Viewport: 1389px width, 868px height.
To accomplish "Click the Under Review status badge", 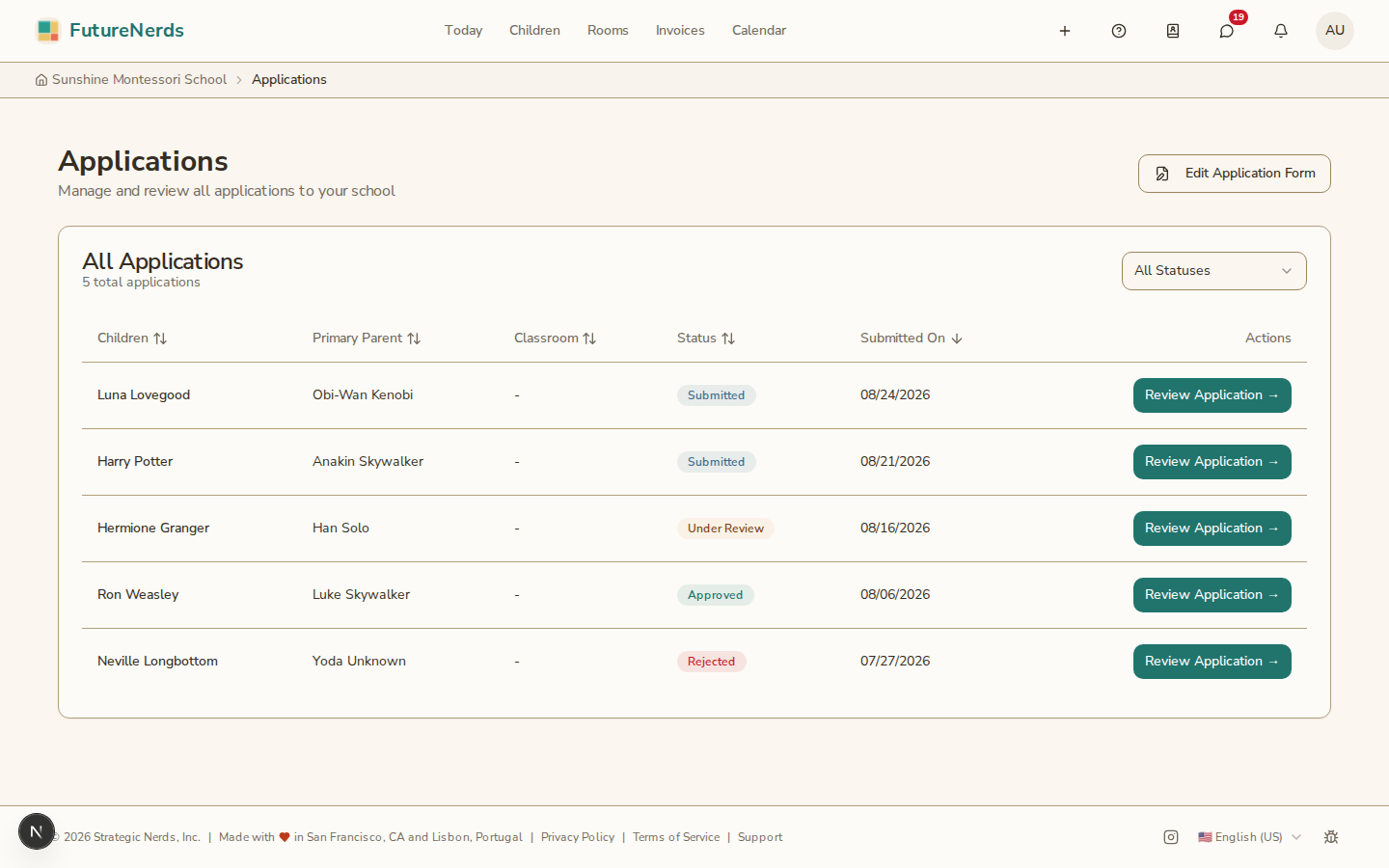I will pos(725,529).
